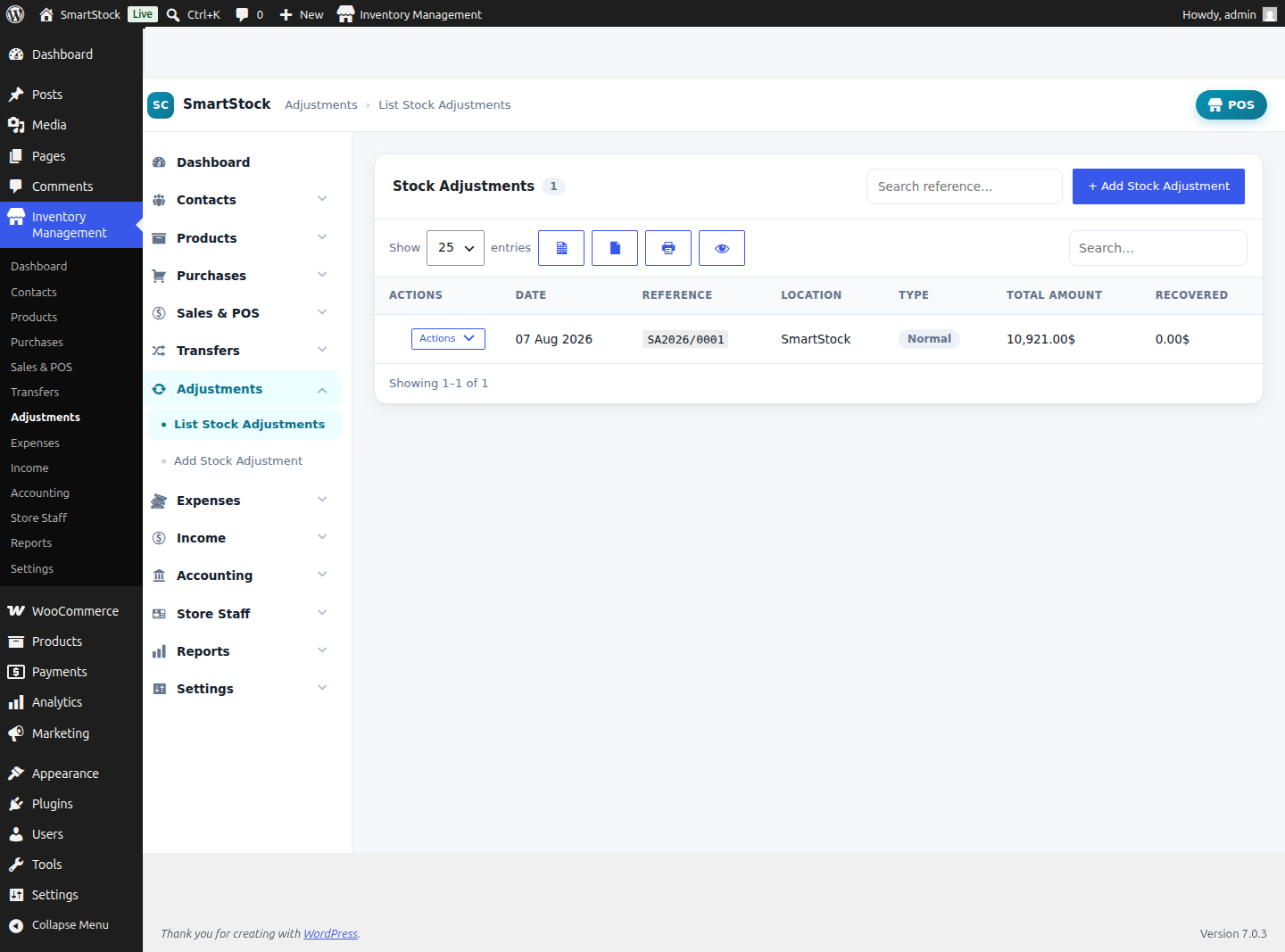Expand the Sales & POS submenu chevron
The height and width of the screenshot is (952, 1285).
322,312
